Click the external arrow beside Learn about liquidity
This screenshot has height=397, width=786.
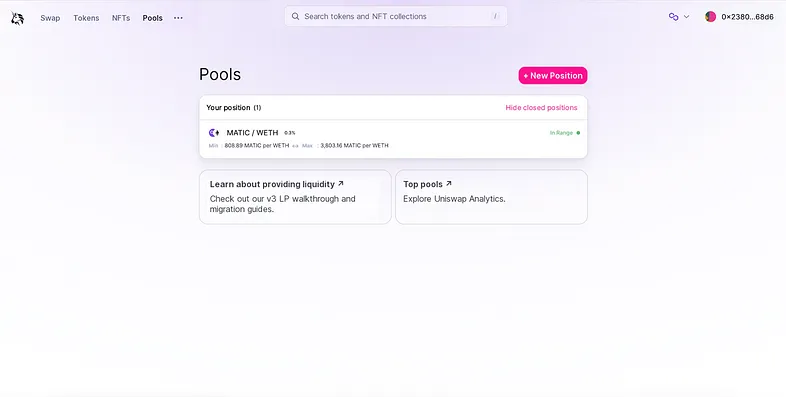coord(341,184)
